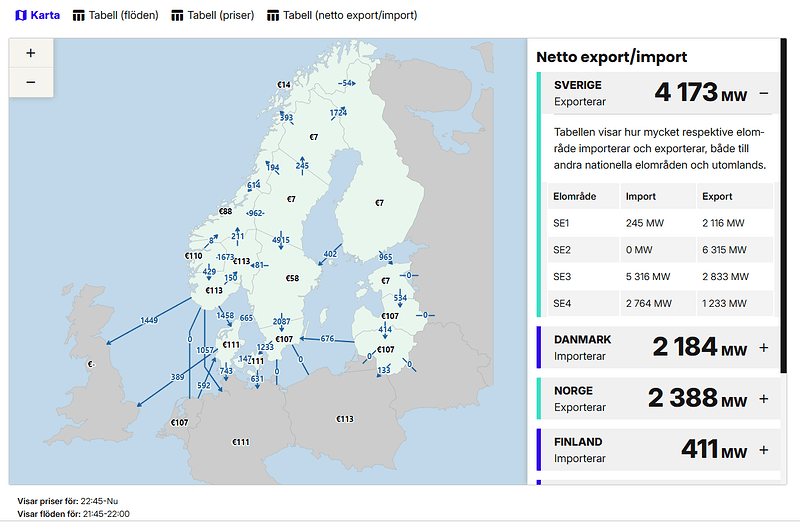The height and width of the screenshot is (522, 800).
Task: Click SE2 export value 6 315 MW
Action: point(724,250)
